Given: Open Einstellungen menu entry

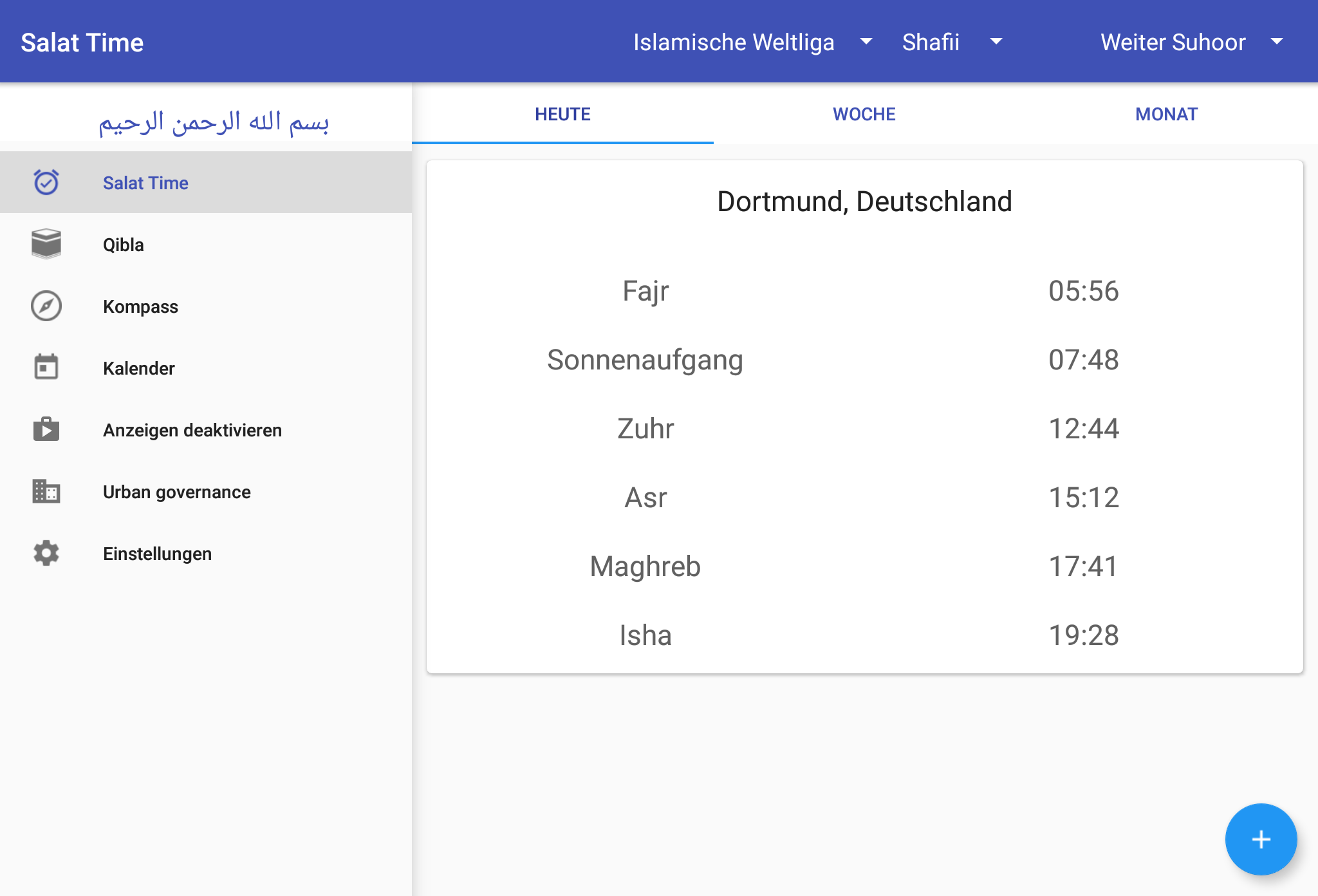Looking at the screenshot, I should point(157,554).
